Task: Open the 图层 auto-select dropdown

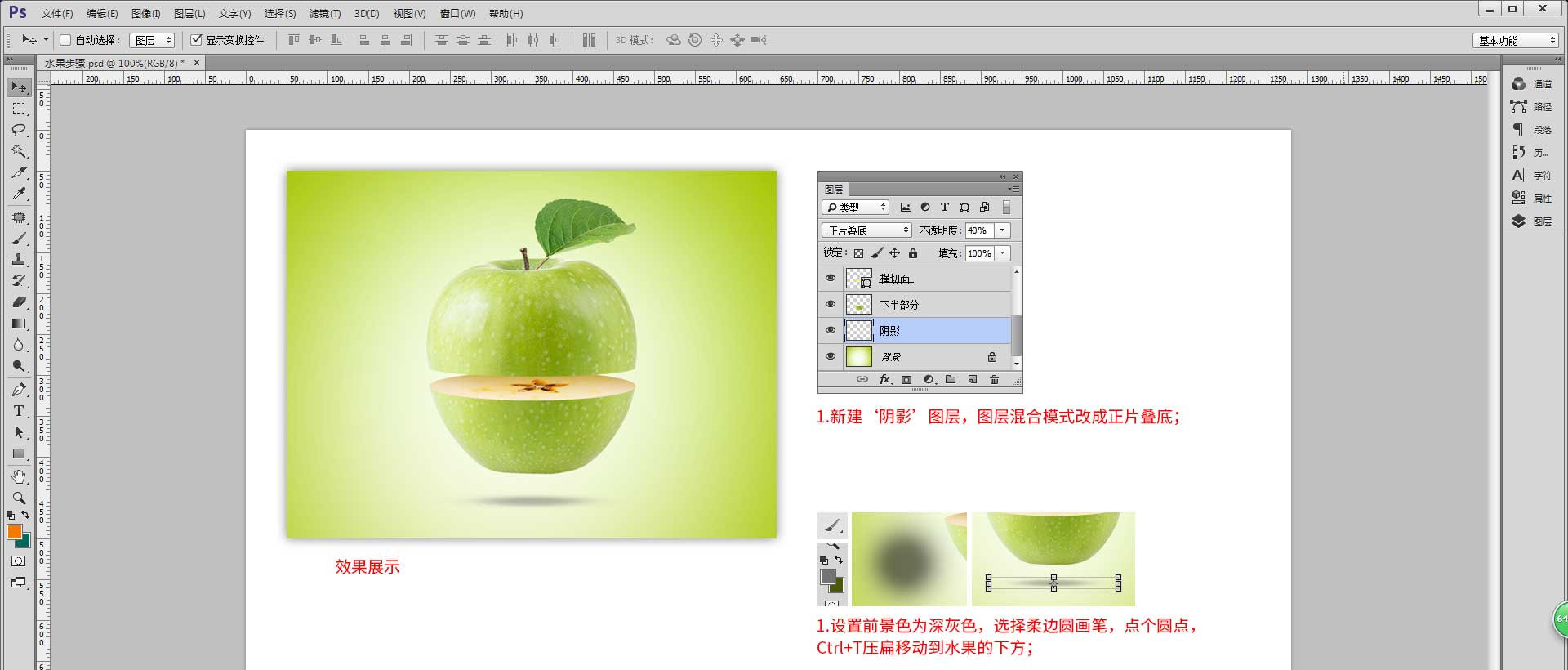Action: tap(152, 40)
